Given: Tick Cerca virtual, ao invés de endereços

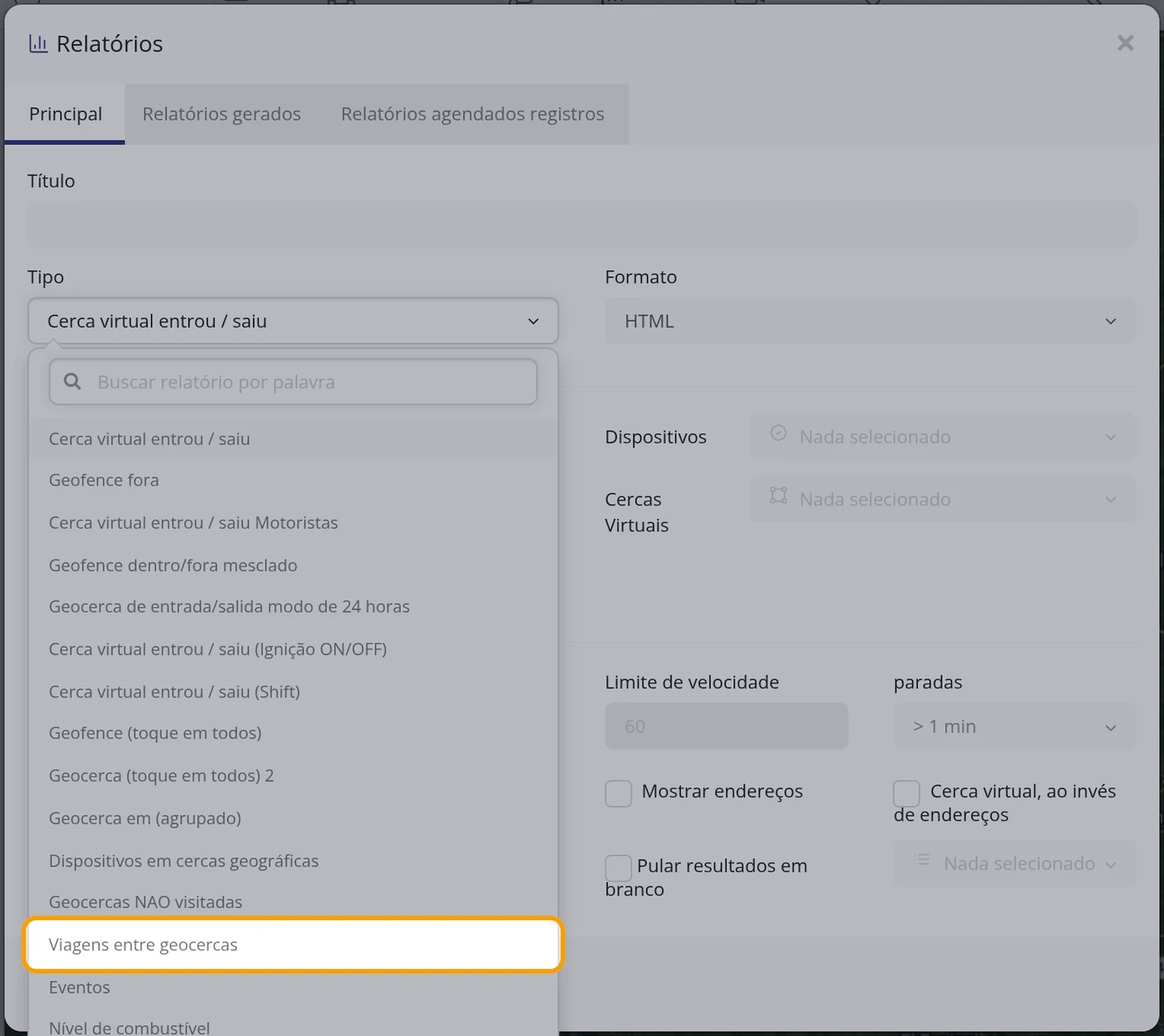Looking at the screenshot, I should (906, 793).
